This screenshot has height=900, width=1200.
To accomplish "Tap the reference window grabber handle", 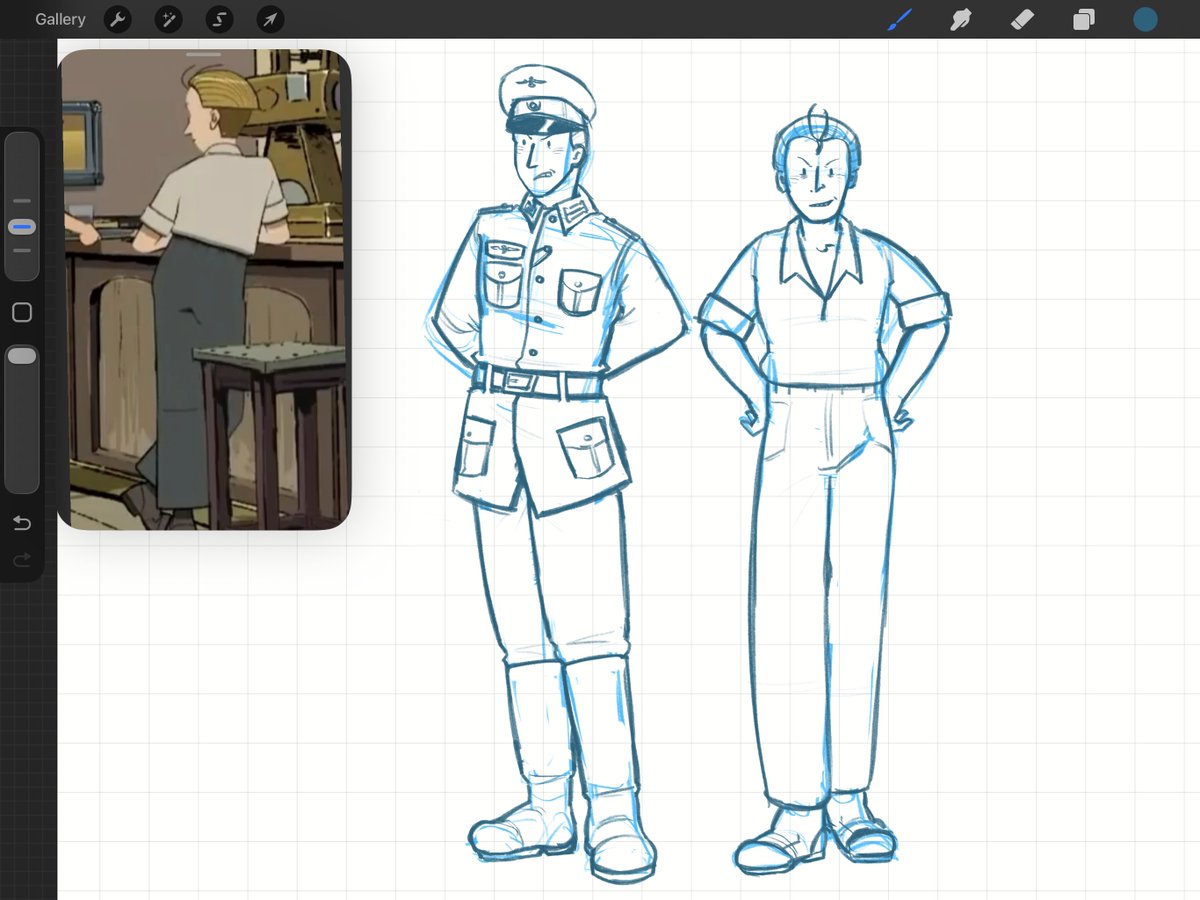I will (x=204, y=54).
